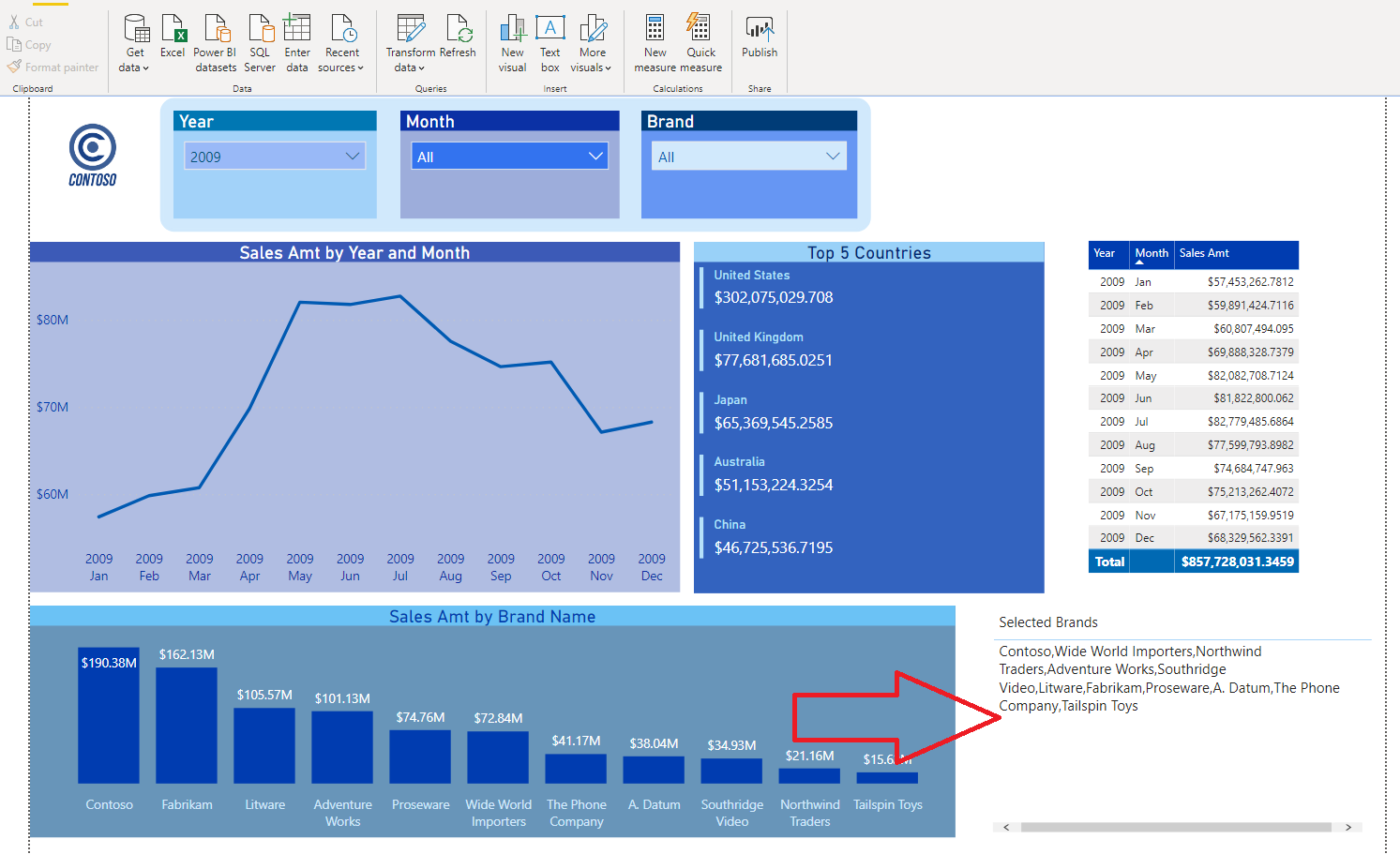This screenshot has height=854, width=1400.
Task: Insert a New visual
Action: click(x=512, y=41)
